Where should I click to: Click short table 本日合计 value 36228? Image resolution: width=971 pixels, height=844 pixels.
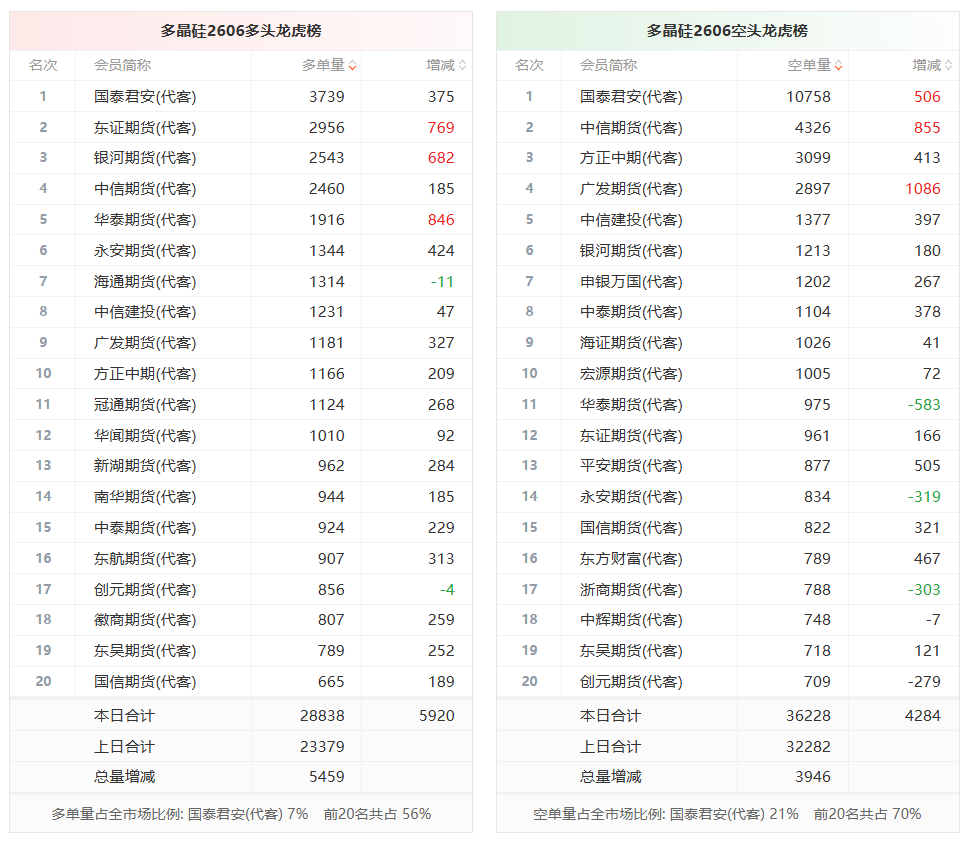808,716
